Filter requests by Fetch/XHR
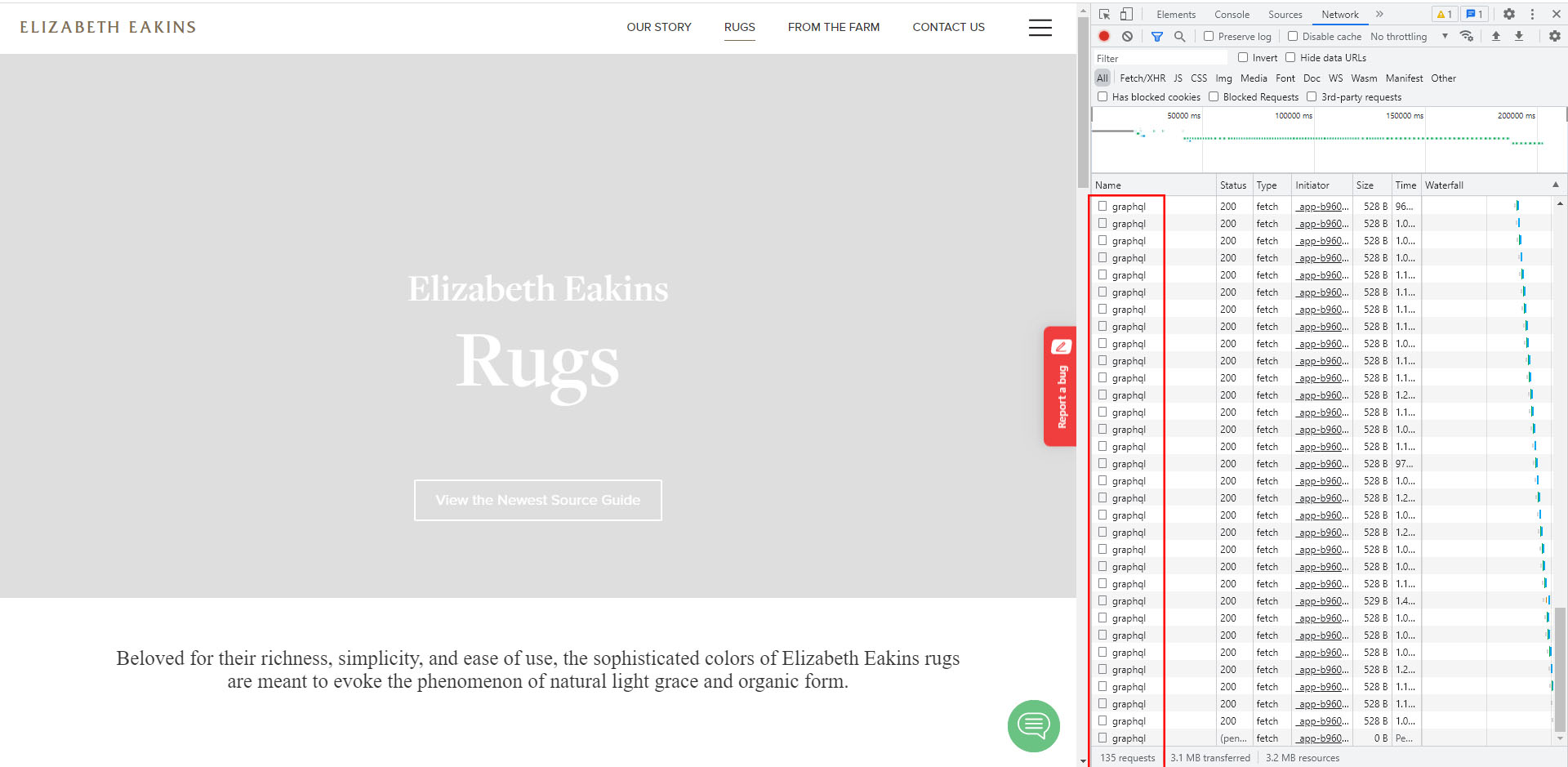Screen dimensions: 1568x767 (x=1143, y=78)
